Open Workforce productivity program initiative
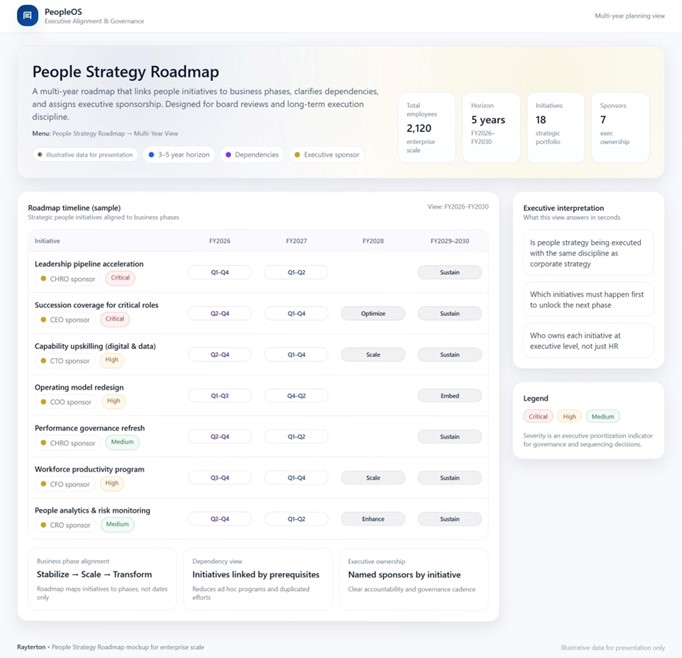This screenshot has width=682, height=658. pos(90,469)
